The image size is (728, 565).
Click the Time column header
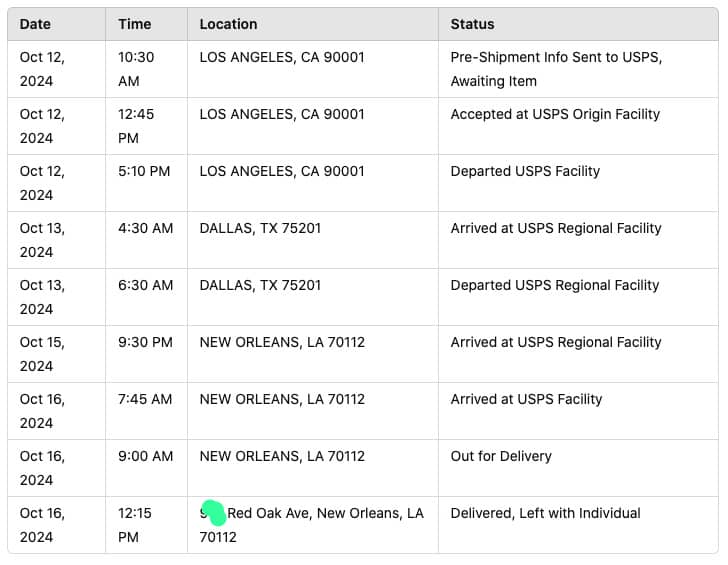pos(135,24)
